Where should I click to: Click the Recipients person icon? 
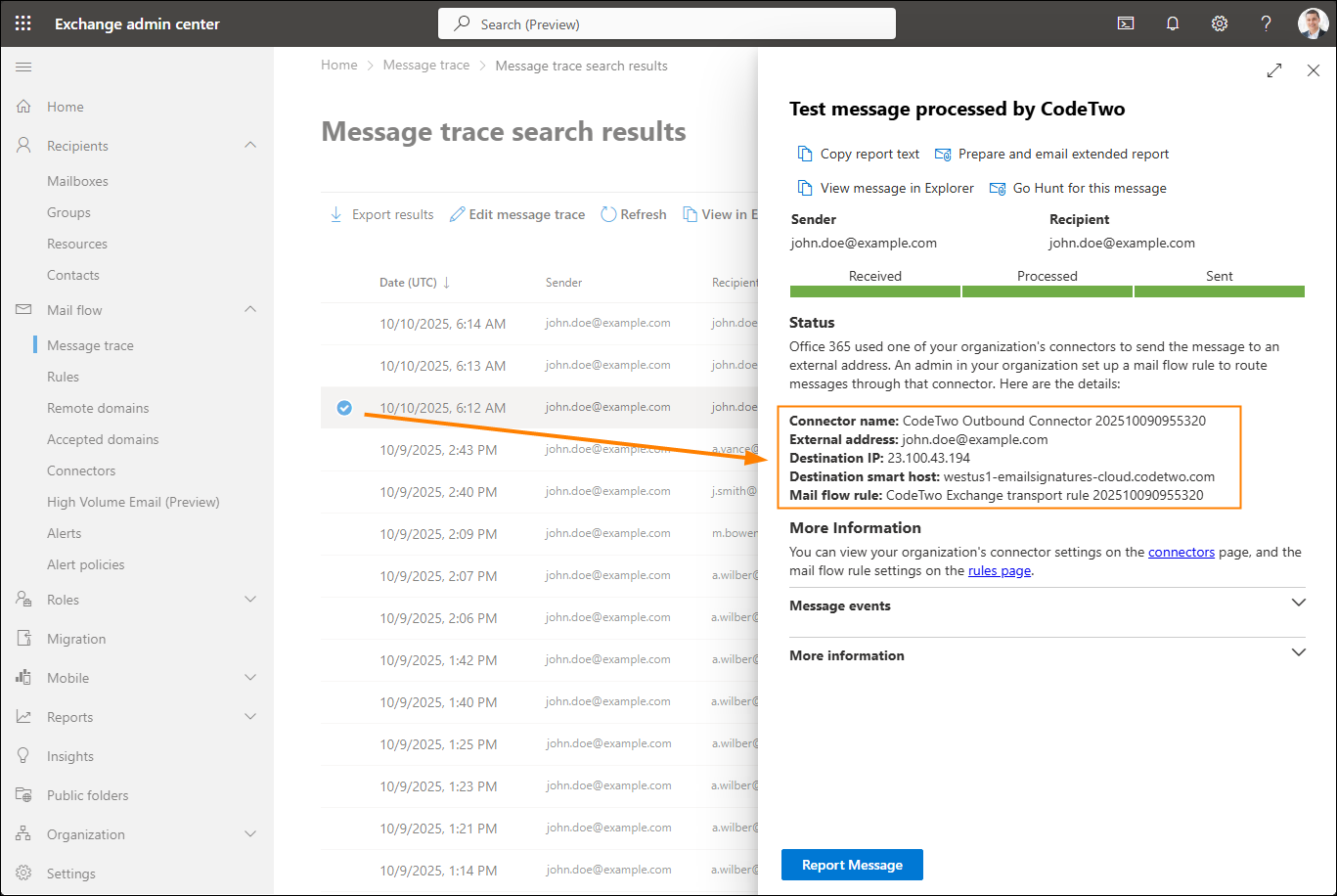pos(23,146)
